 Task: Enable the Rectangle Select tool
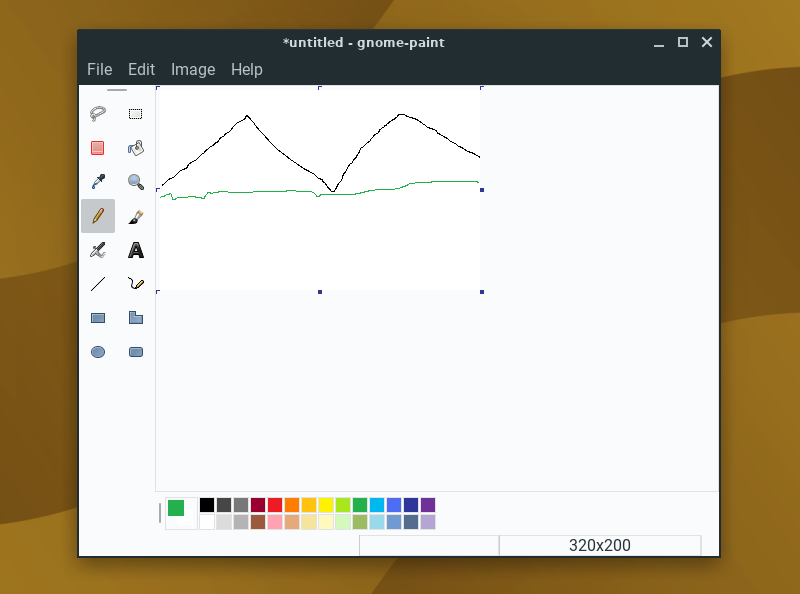[136, 112]
